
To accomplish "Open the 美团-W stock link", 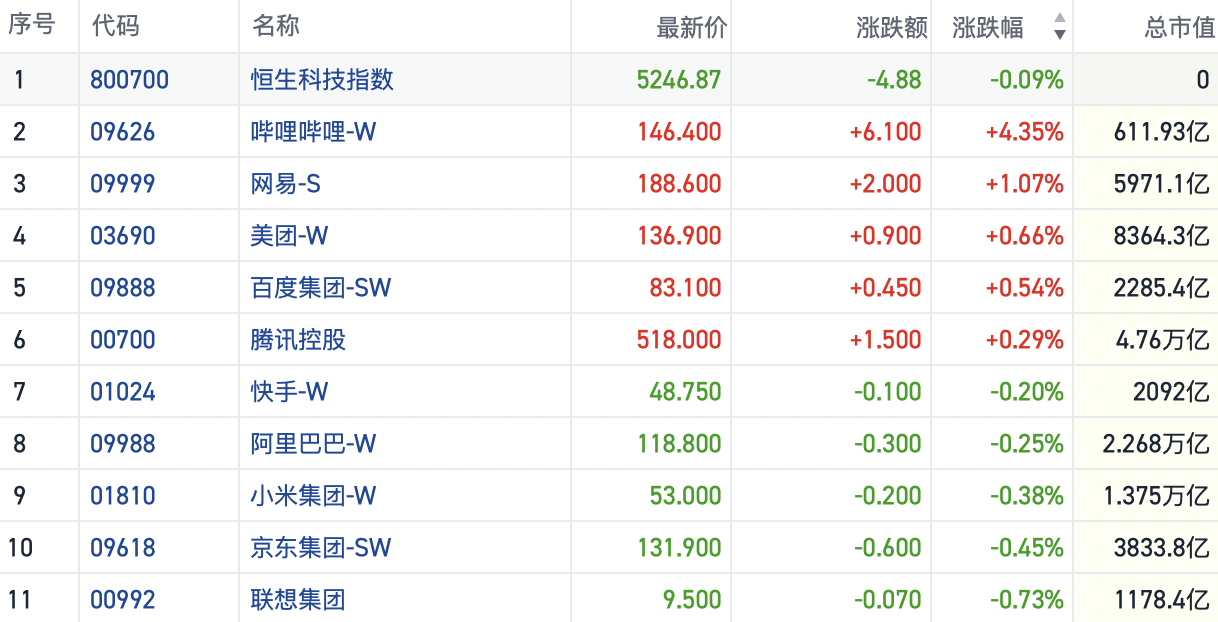I will (x=289, y=236).
